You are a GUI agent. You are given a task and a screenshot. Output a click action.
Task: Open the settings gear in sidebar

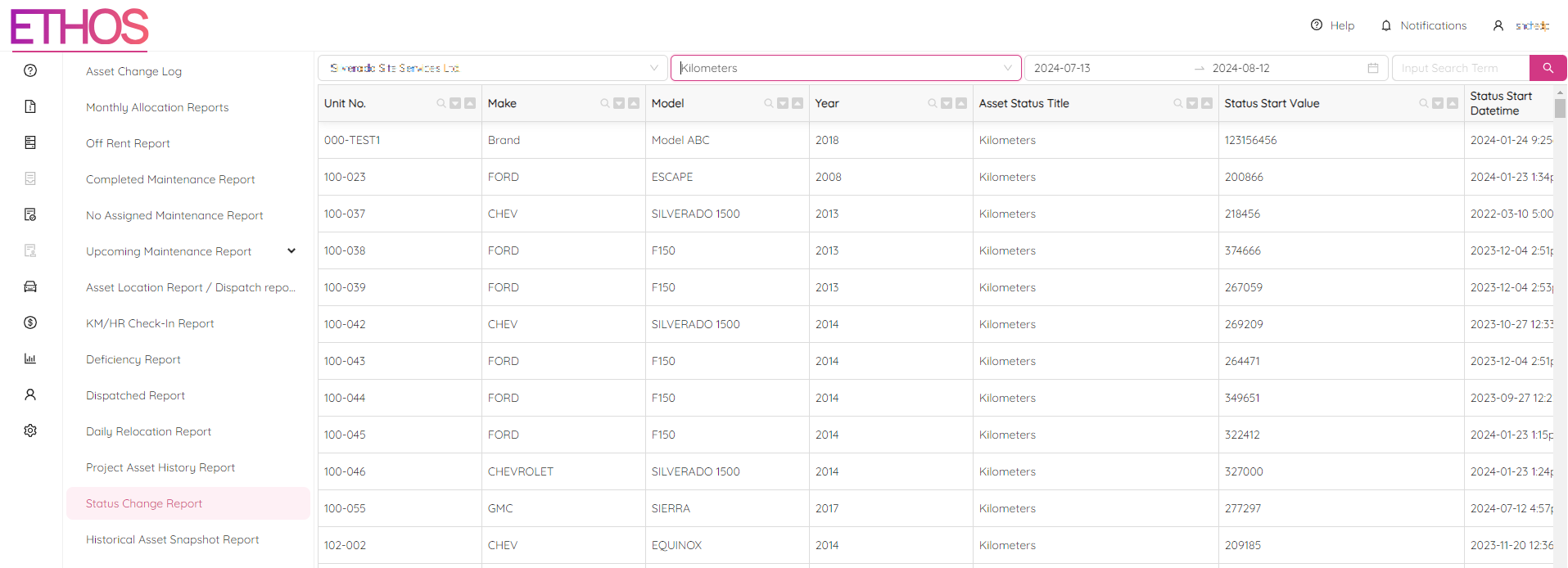click(30, 431)
